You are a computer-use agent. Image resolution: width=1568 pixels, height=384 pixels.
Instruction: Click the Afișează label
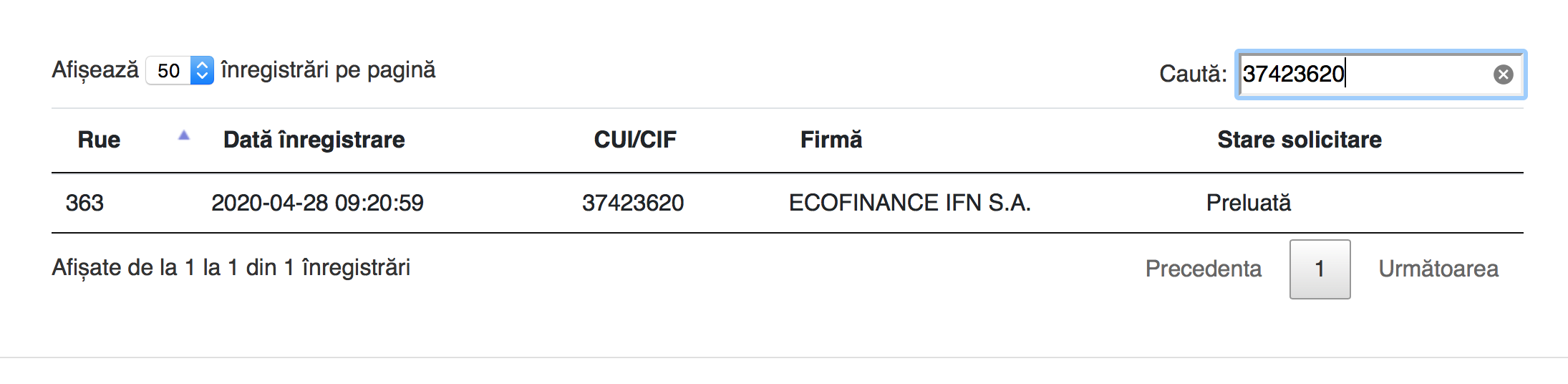(95, 70)
